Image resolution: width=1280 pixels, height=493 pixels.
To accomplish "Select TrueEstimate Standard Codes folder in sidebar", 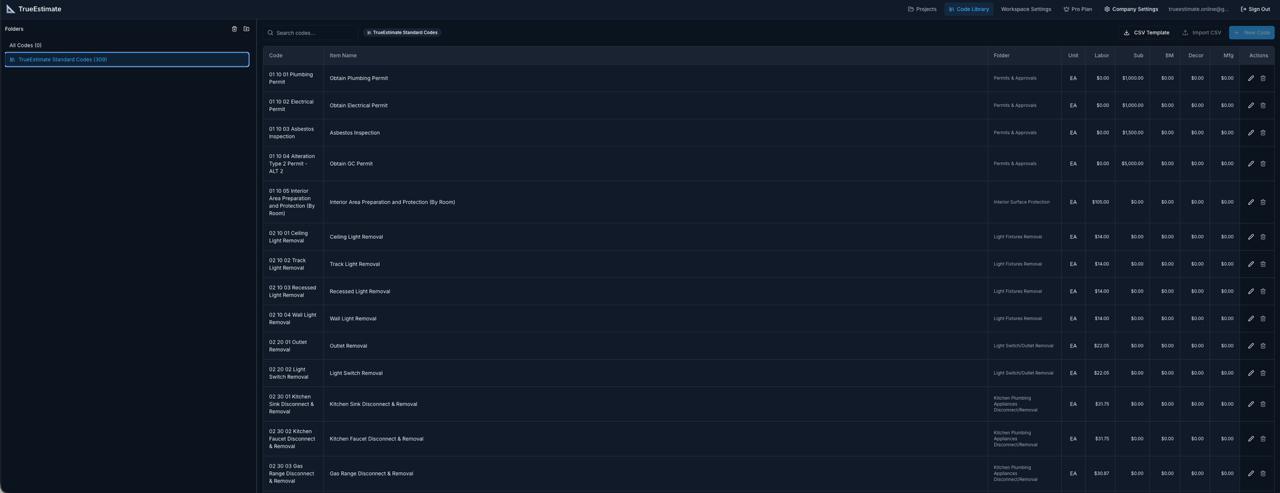I will coord(62,60).
